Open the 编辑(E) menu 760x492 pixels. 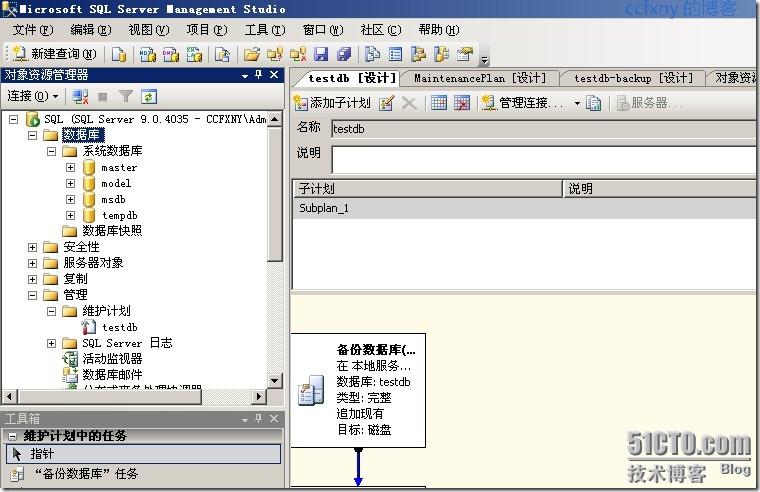click(91, 30)
